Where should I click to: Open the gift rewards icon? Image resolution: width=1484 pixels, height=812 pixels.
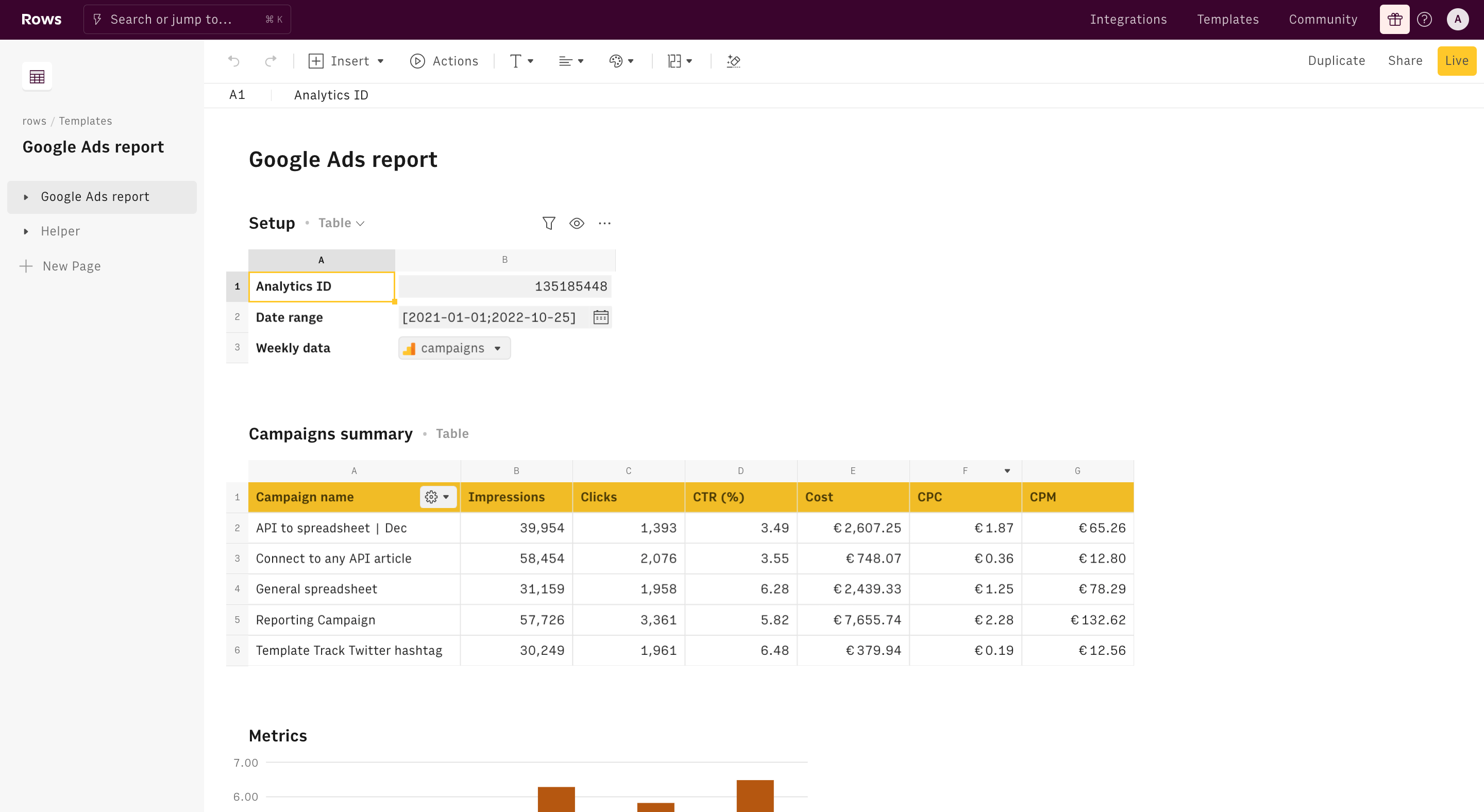pos(1394,20)
